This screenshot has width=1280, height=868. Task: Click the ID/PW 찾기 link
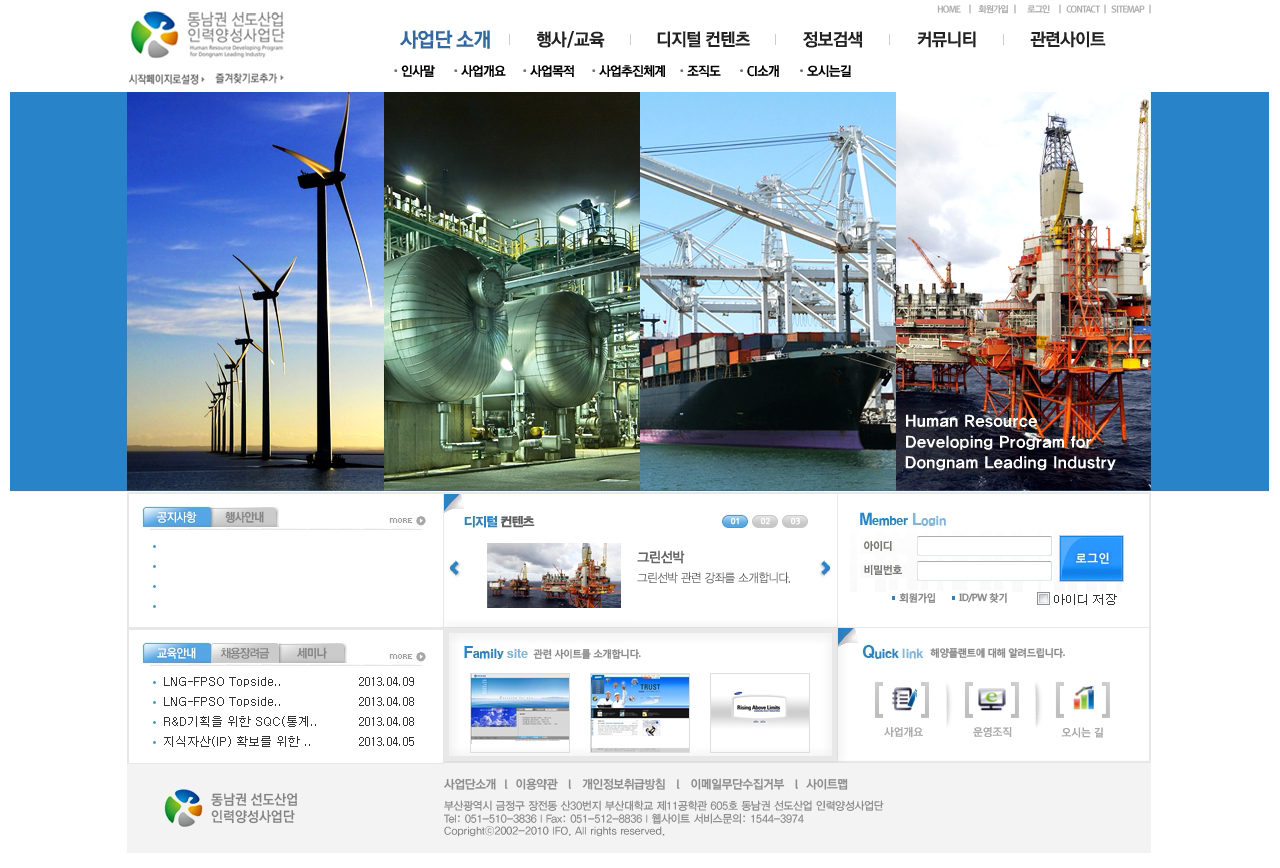(982, 598)
